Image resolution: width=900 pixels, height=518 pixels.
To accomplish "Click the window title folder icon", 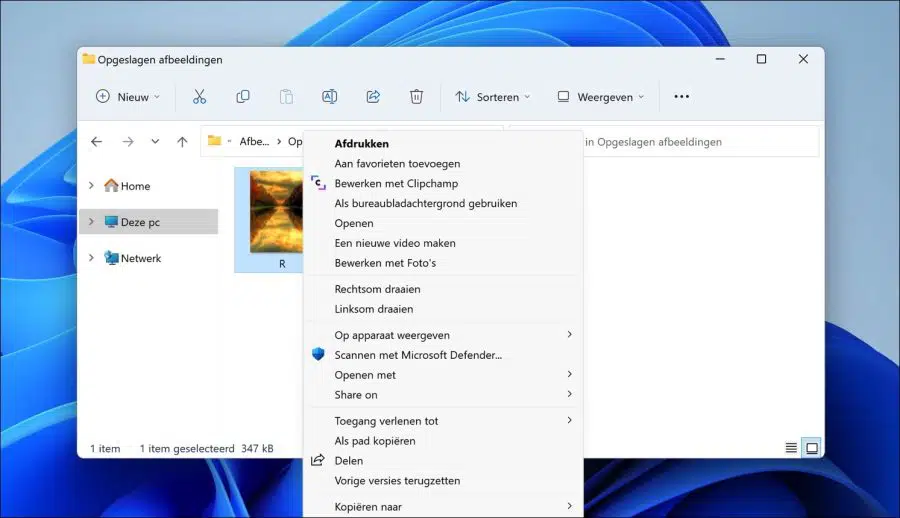I will (x=88, y=59).
